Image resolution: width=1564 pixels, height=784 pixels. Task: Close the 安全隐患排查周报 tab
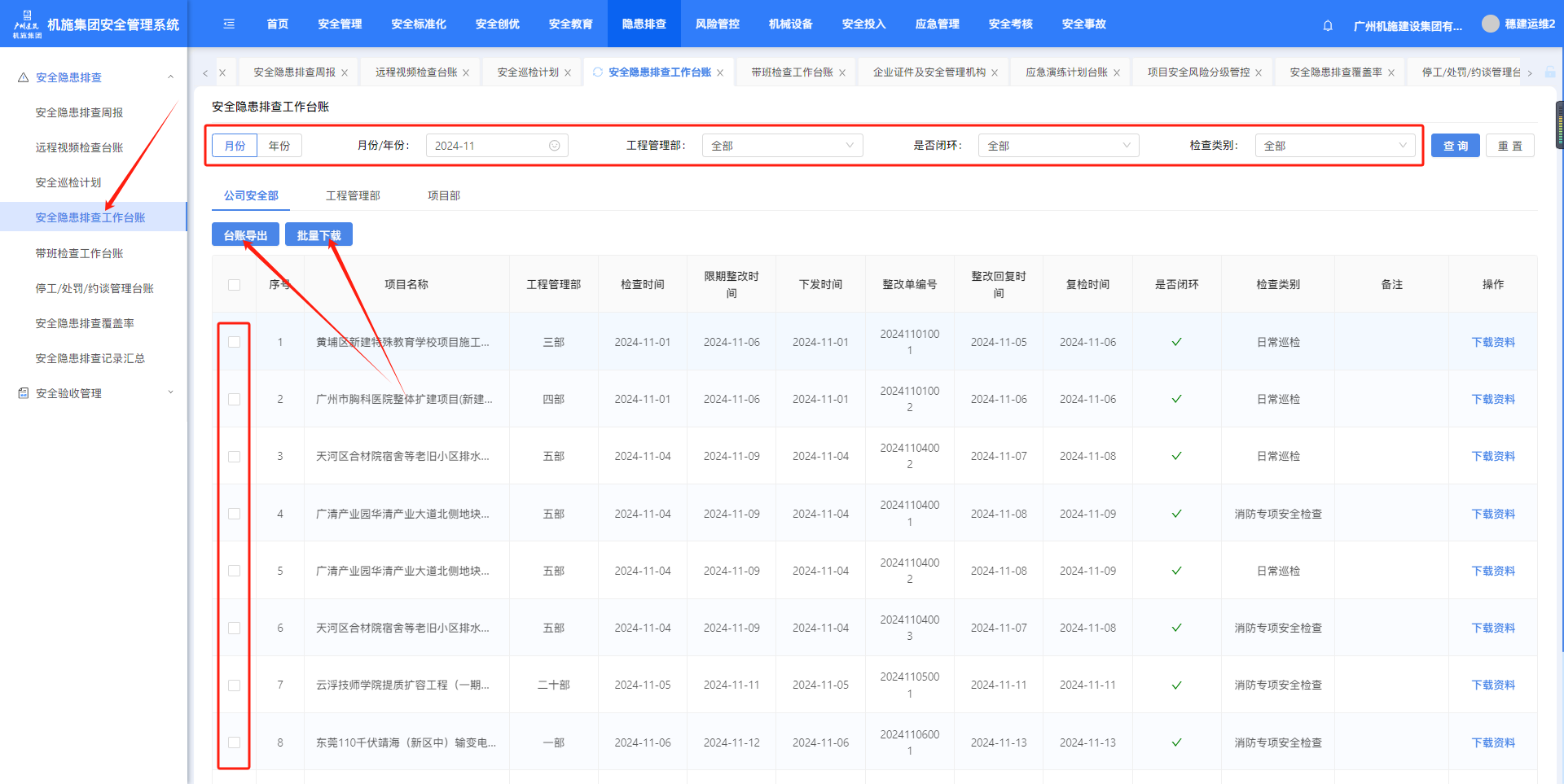[345, 72]
